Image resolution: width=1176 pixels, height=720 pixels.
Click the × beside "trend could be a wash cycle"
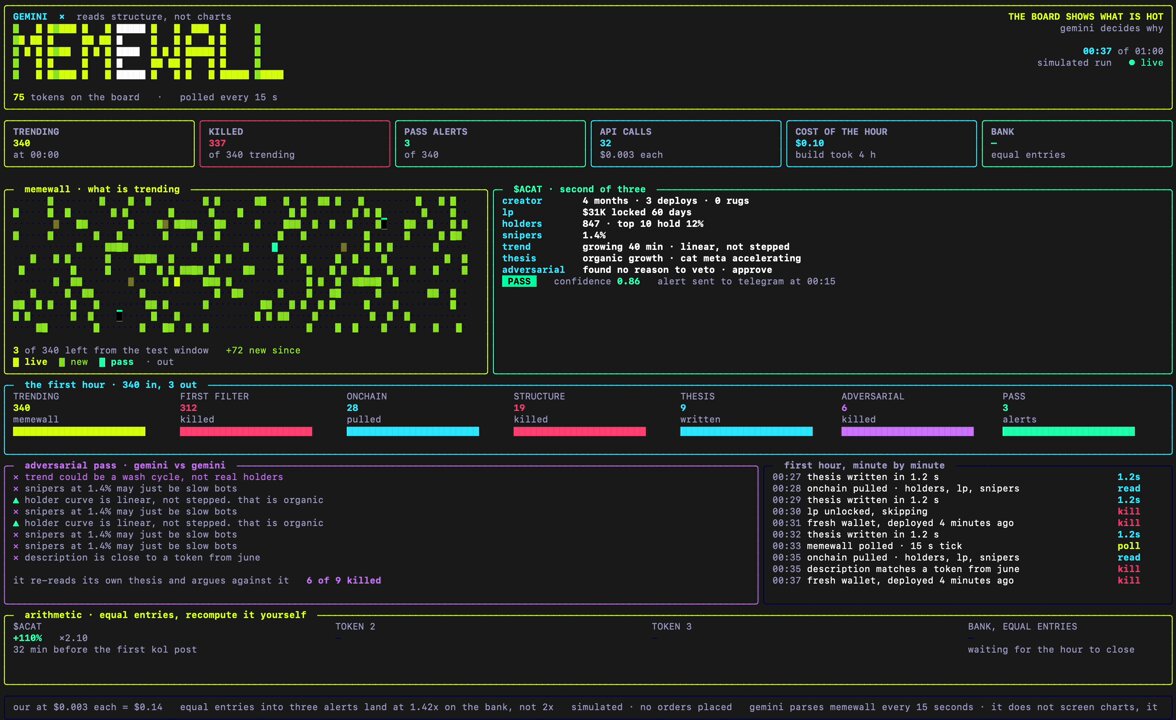click(16, 477)
